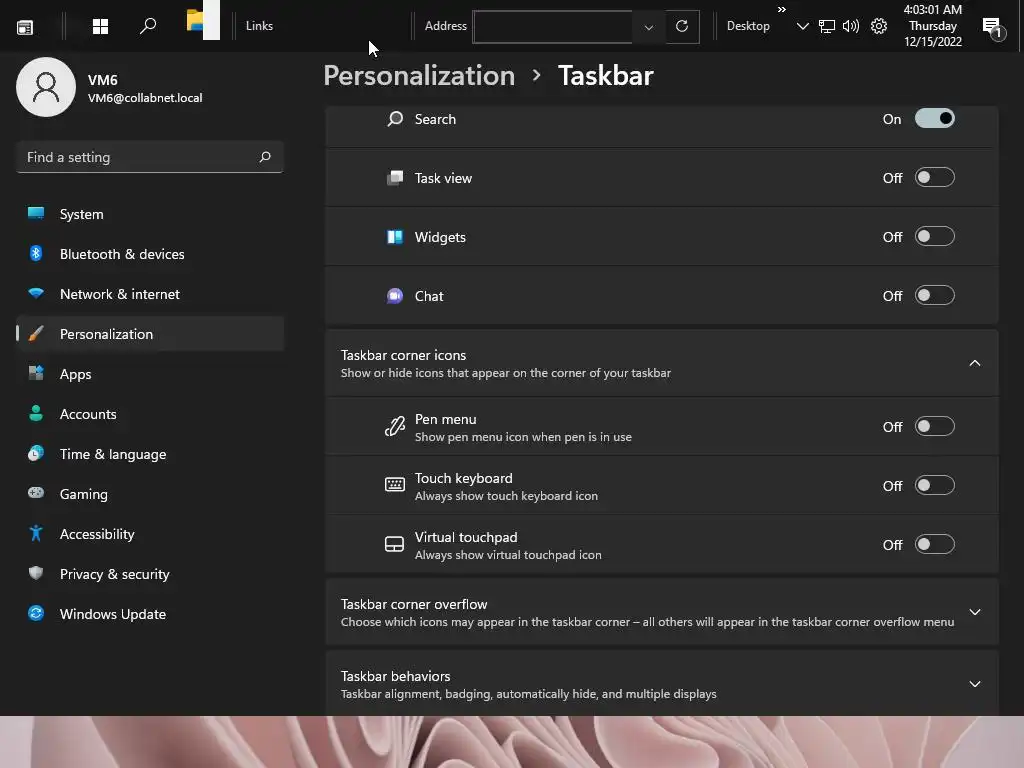Open the network tray icon

(x=827, y=26)
